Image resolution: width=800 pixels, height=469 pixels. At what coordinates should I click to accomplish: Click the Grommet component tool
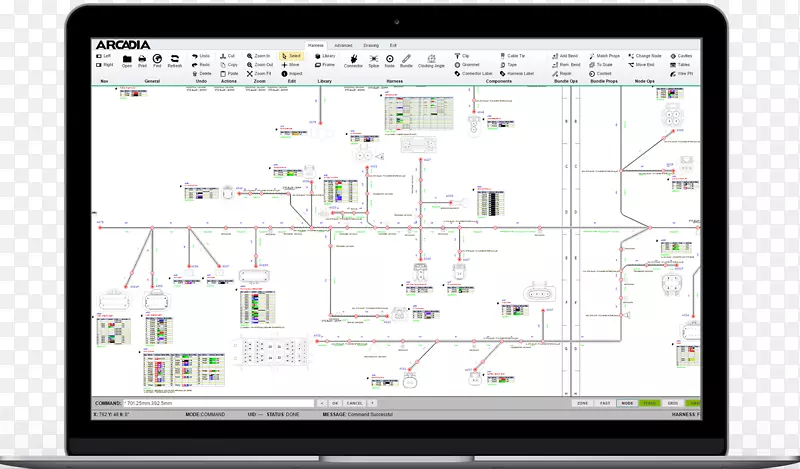(x=467, y=65)
